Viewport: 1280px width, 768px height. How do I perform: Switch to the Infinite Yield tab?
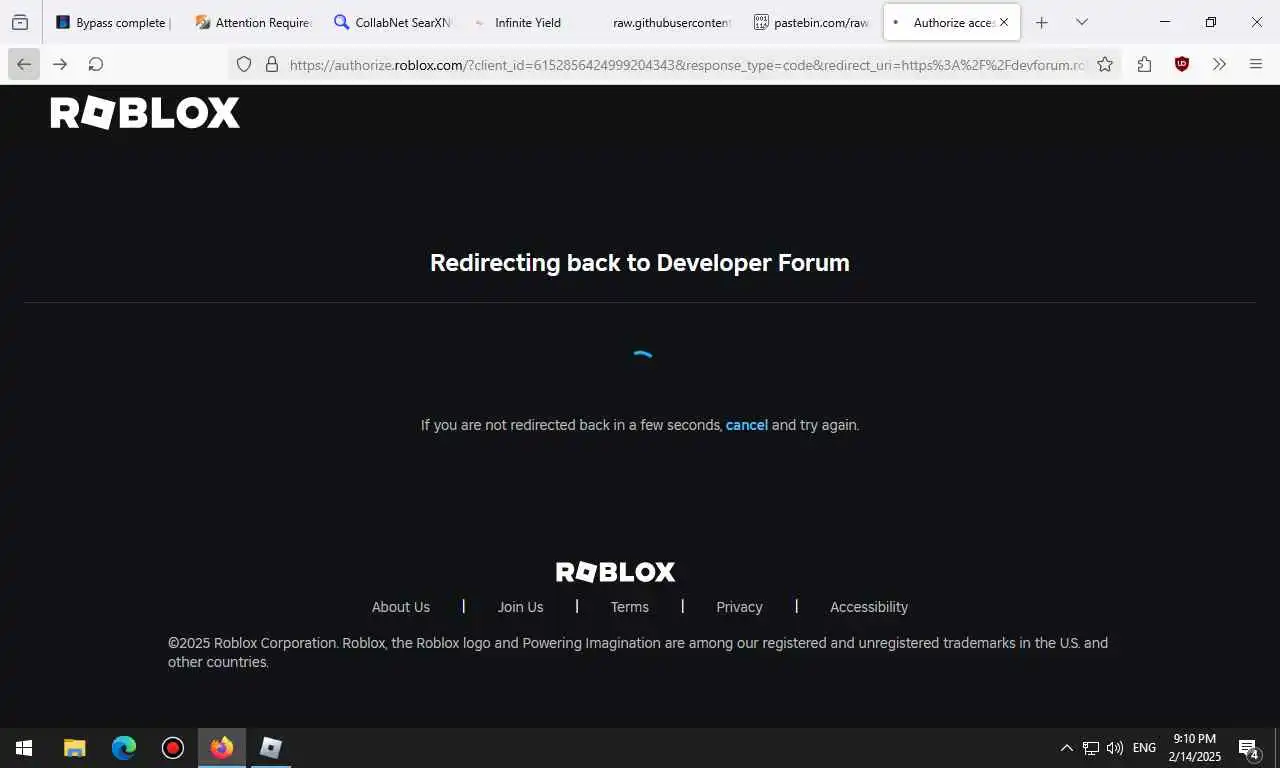tap(530, 22)
